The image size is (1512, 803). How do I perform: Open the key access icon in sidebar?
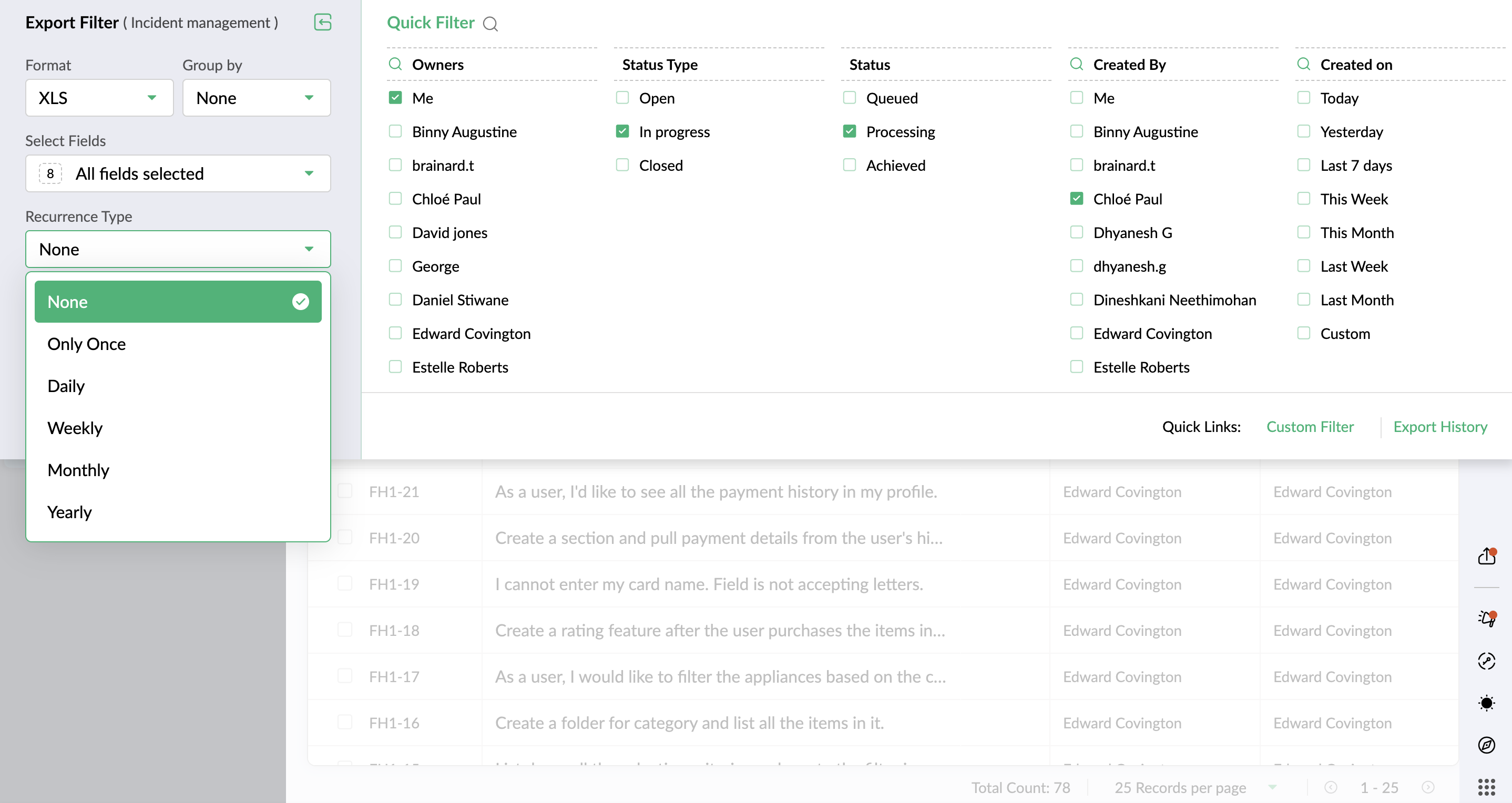(1486, 661)
